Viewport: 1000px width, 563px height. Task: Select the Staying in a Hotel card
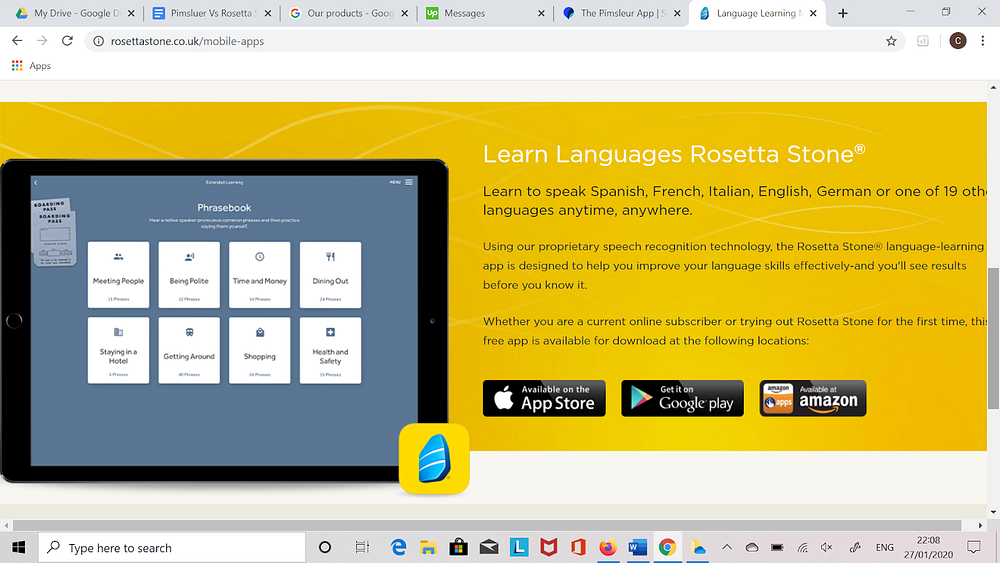(118, 351)
